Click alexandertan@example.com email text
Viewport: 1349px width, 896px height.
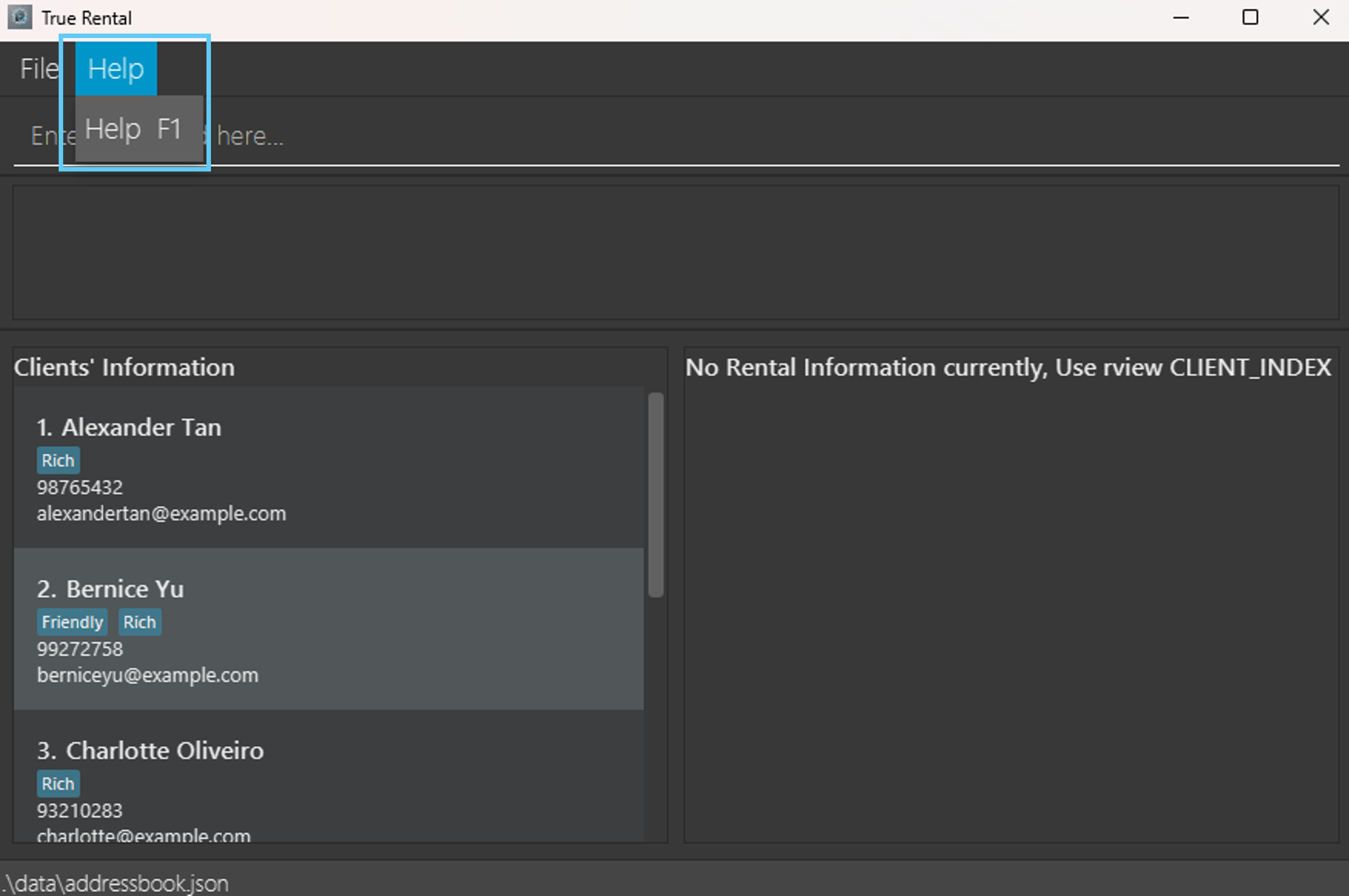(x=161, y=514)
